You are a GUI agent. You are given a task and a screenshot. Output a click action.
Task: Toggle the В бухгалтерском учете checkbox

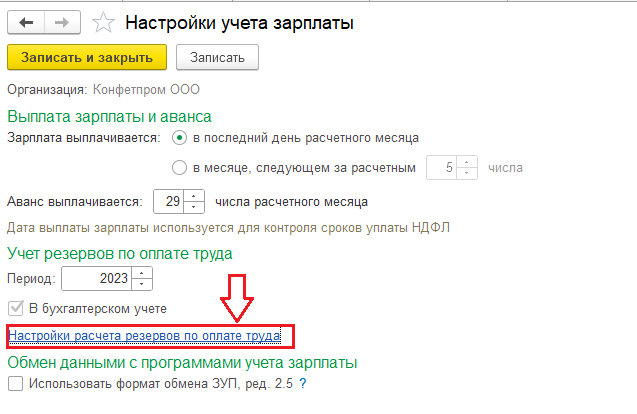click(x=15, y=308)
